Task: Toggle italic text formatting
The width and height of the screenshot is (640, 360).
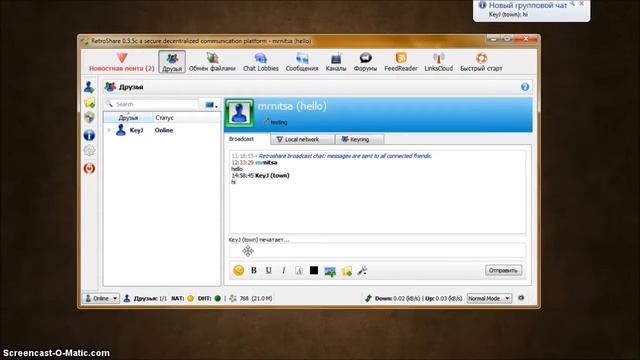Action: [x=284, y=270]
